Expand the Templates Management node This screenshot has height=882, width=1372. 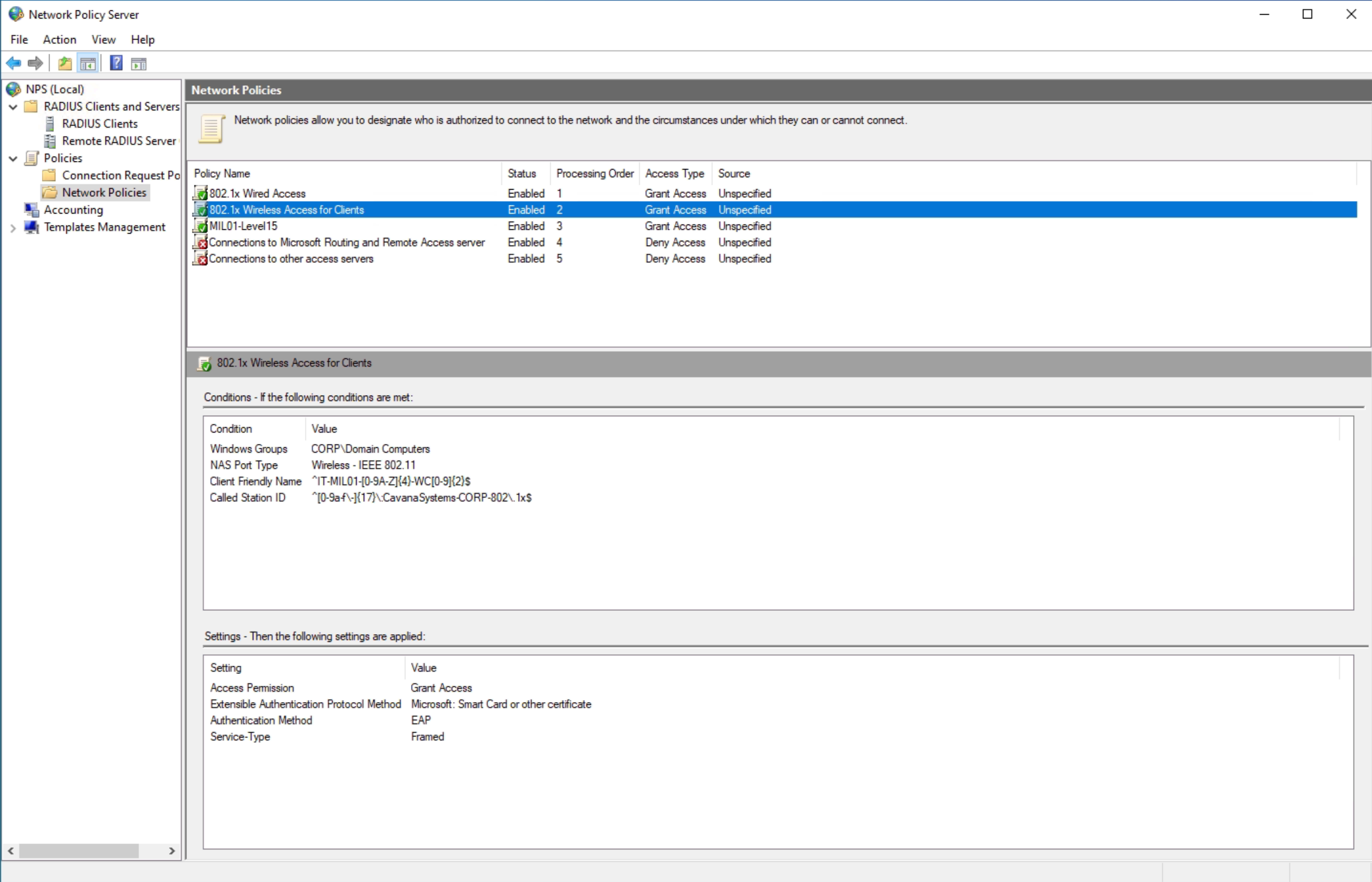[x=13, y=228]
